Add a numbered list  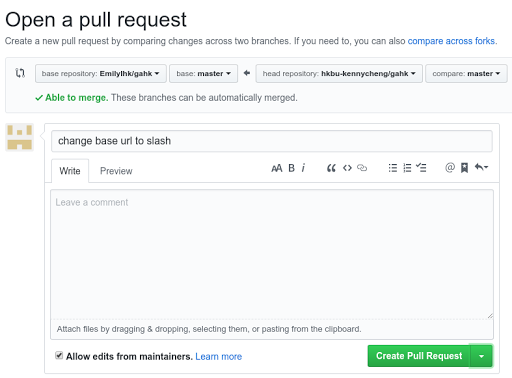[407, 168]
